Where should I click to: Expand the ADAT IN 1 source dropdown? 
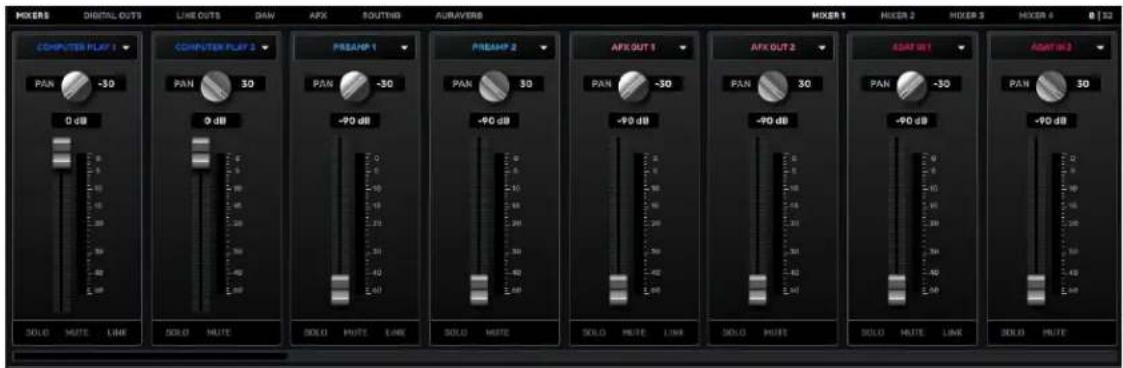(x=911, y=47)
